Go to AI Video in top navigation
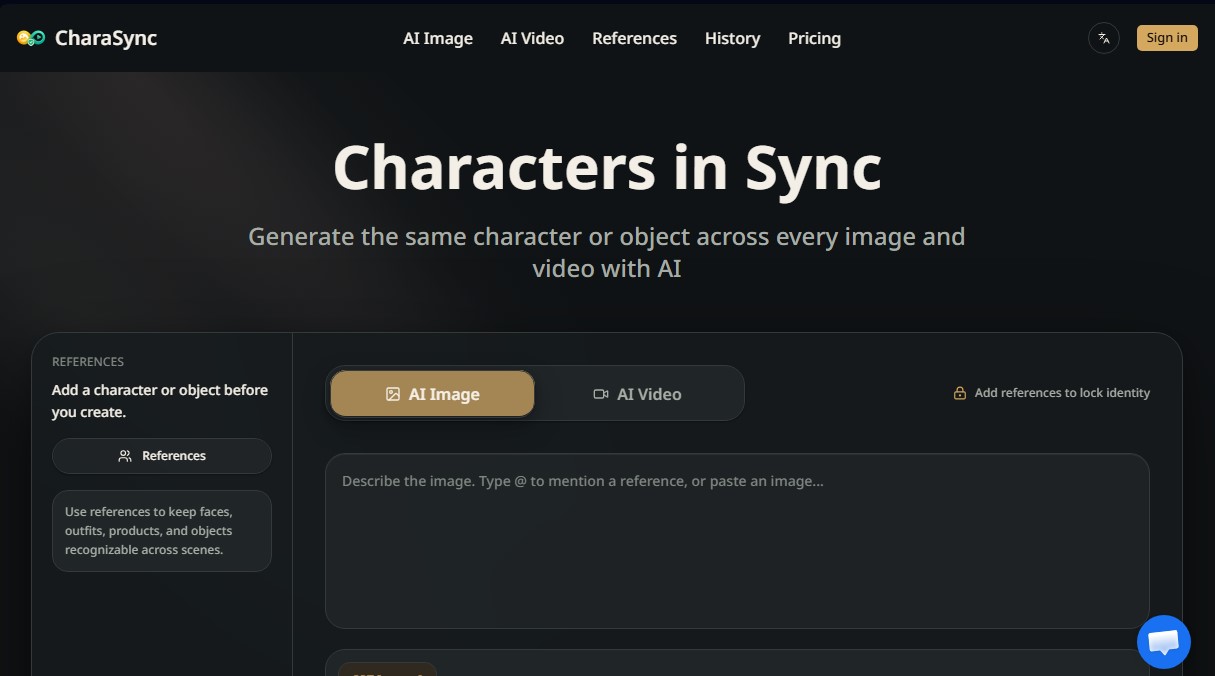Image resolution: width=1215 pixels, height=676 pixels. [532, 38]
